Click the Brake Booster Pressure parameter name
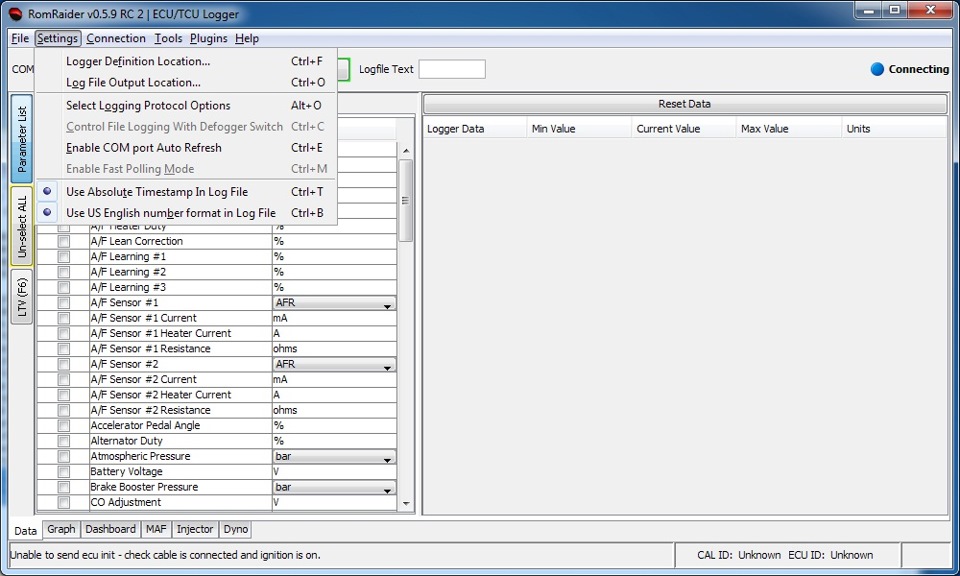This screenshot has width=960, height=576. point(144,487)
